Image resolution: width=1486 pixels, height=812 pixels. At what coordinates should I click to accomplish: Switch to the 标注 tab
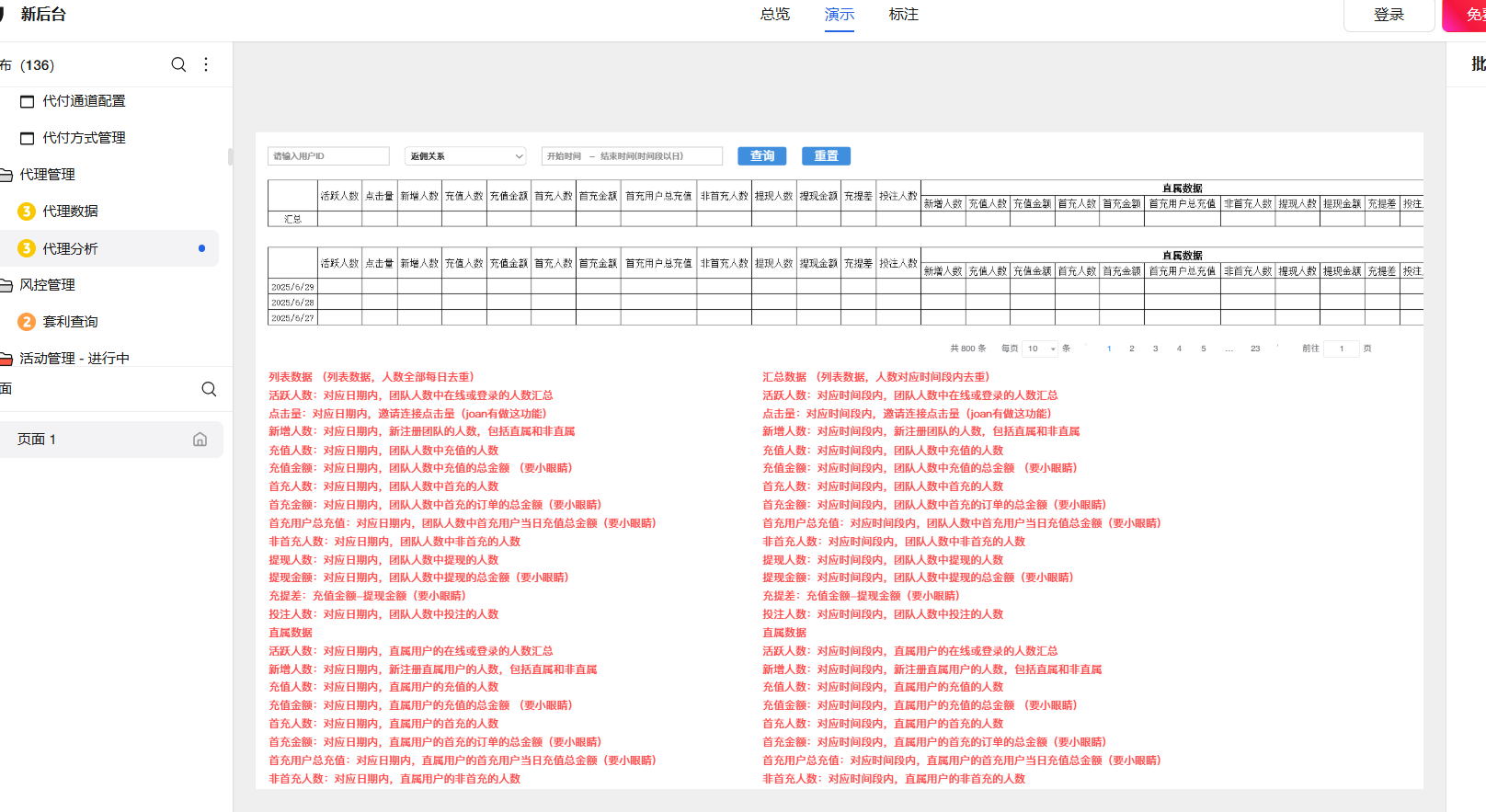pyautogui.click(x=904, y=15)
